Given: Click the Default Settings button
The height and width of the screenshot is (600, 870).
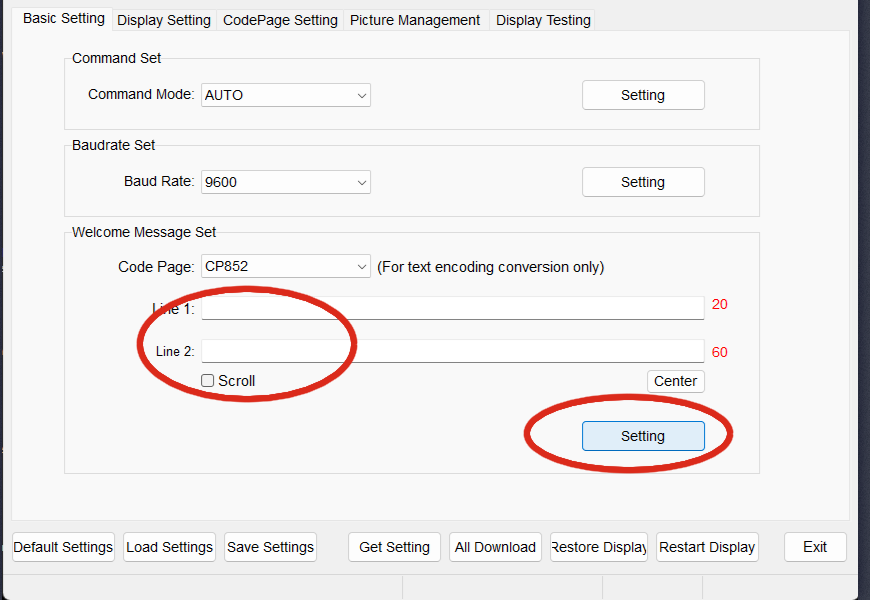Looking at the screenshot, I should (63, 547).
